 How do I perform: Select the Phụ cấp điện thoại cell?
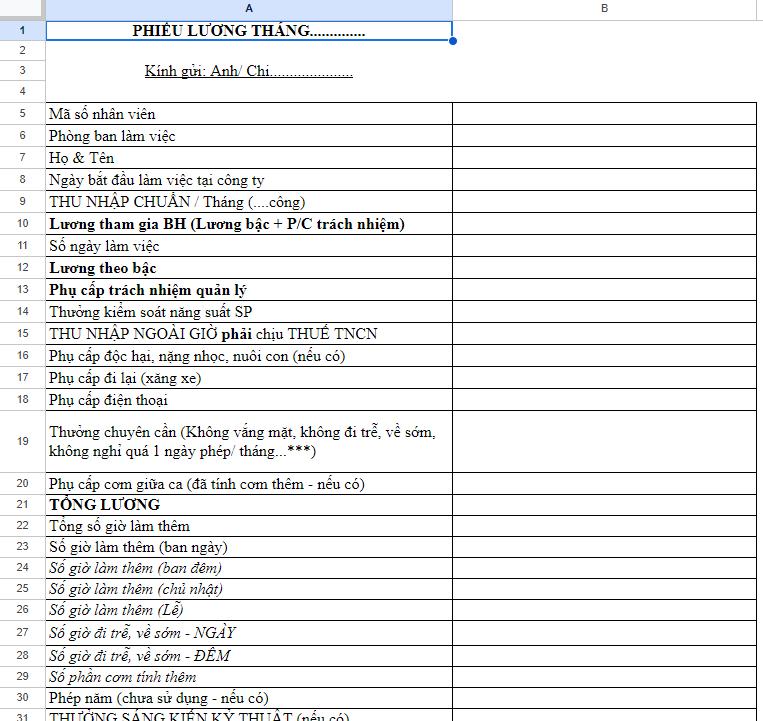coord(249,399)
